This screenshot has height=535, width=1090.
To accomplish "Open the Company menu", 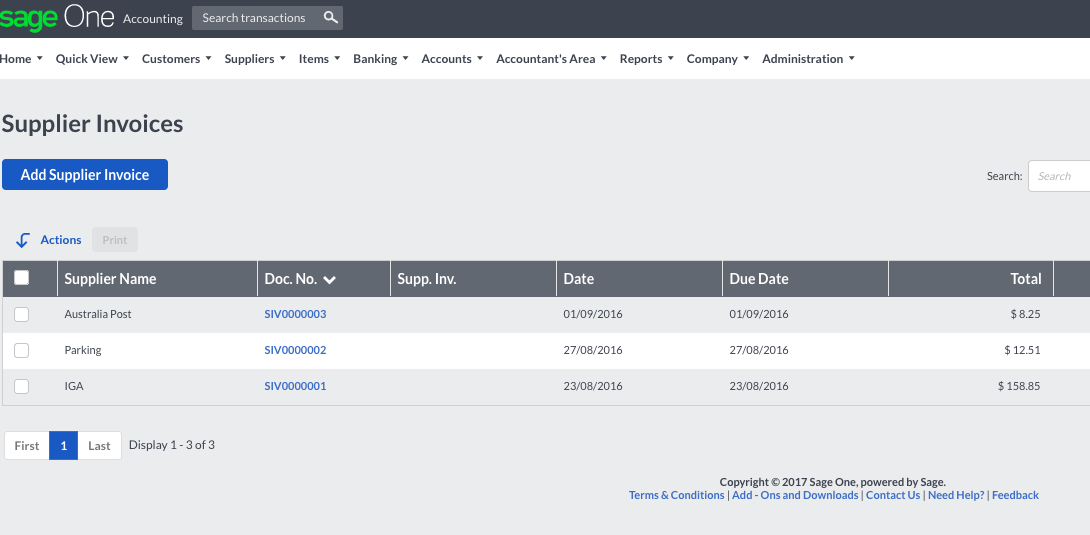I will click(x=718, y=59).
